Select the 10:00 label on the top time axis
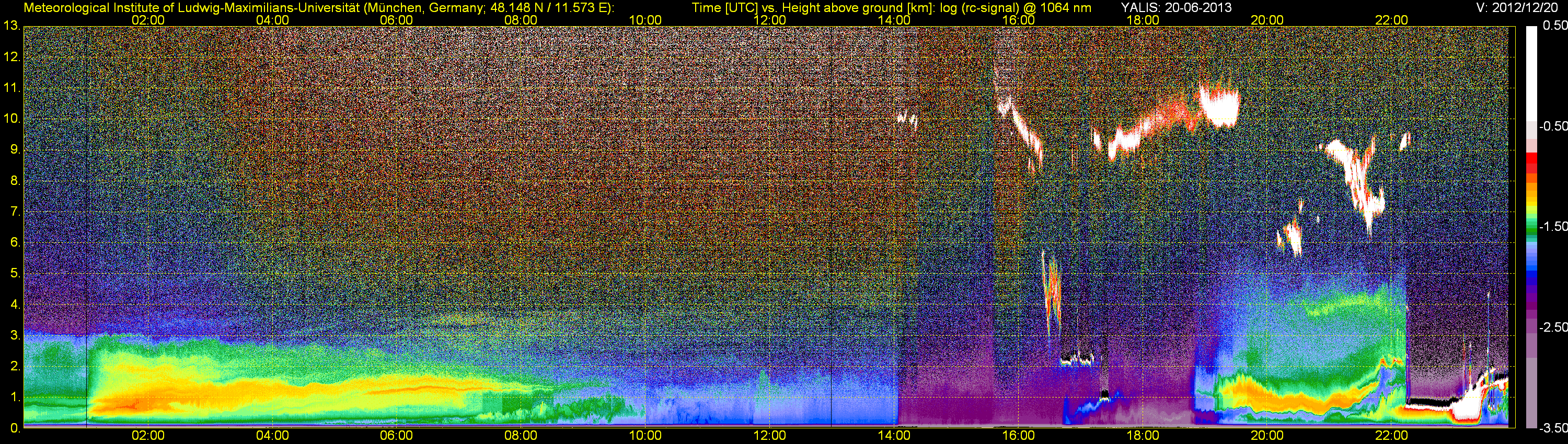The image size is (1568, 444). pos(645,20)
